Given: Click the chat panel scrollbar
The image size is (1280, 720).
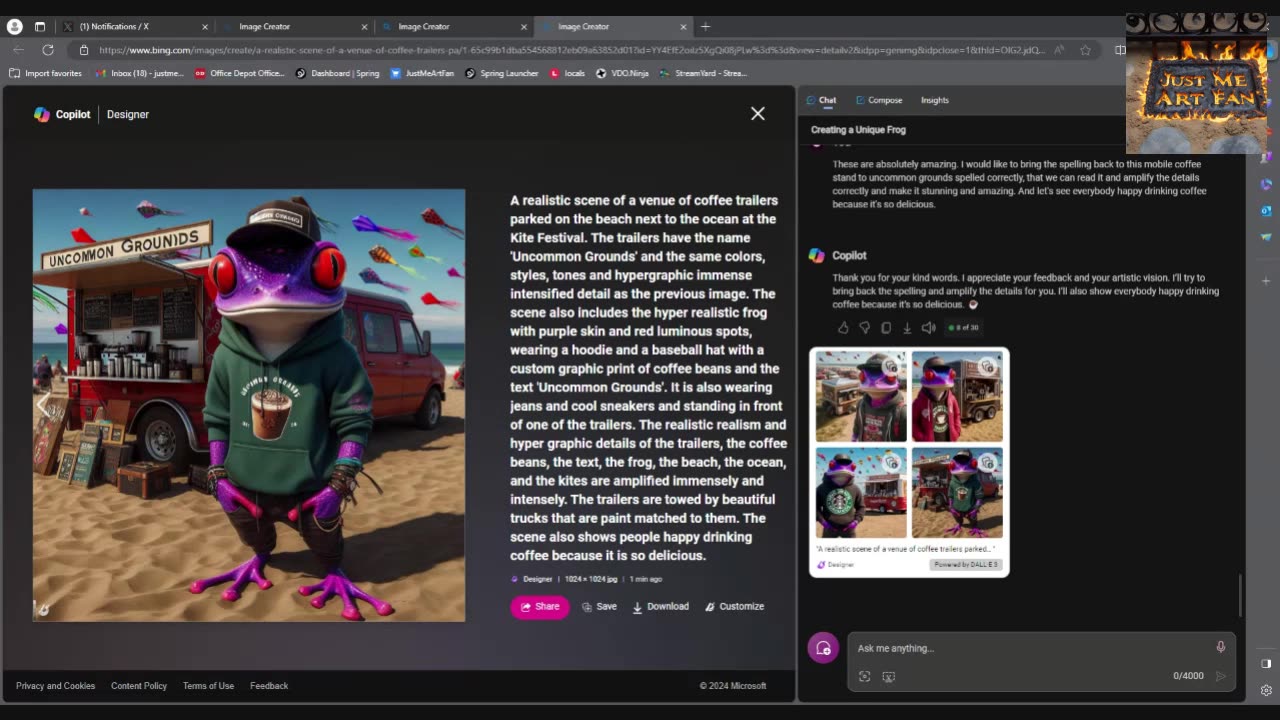Looking at the screenshot, I should click(1241, 596).
